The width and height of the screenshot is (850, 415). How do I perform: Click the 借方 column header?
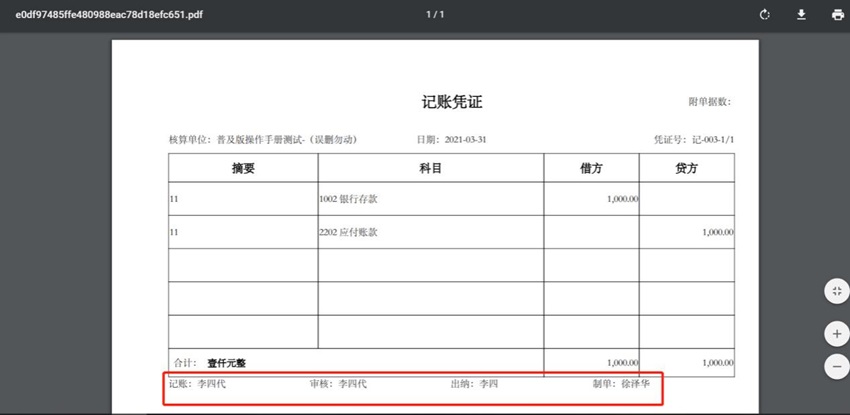point(591,168)
